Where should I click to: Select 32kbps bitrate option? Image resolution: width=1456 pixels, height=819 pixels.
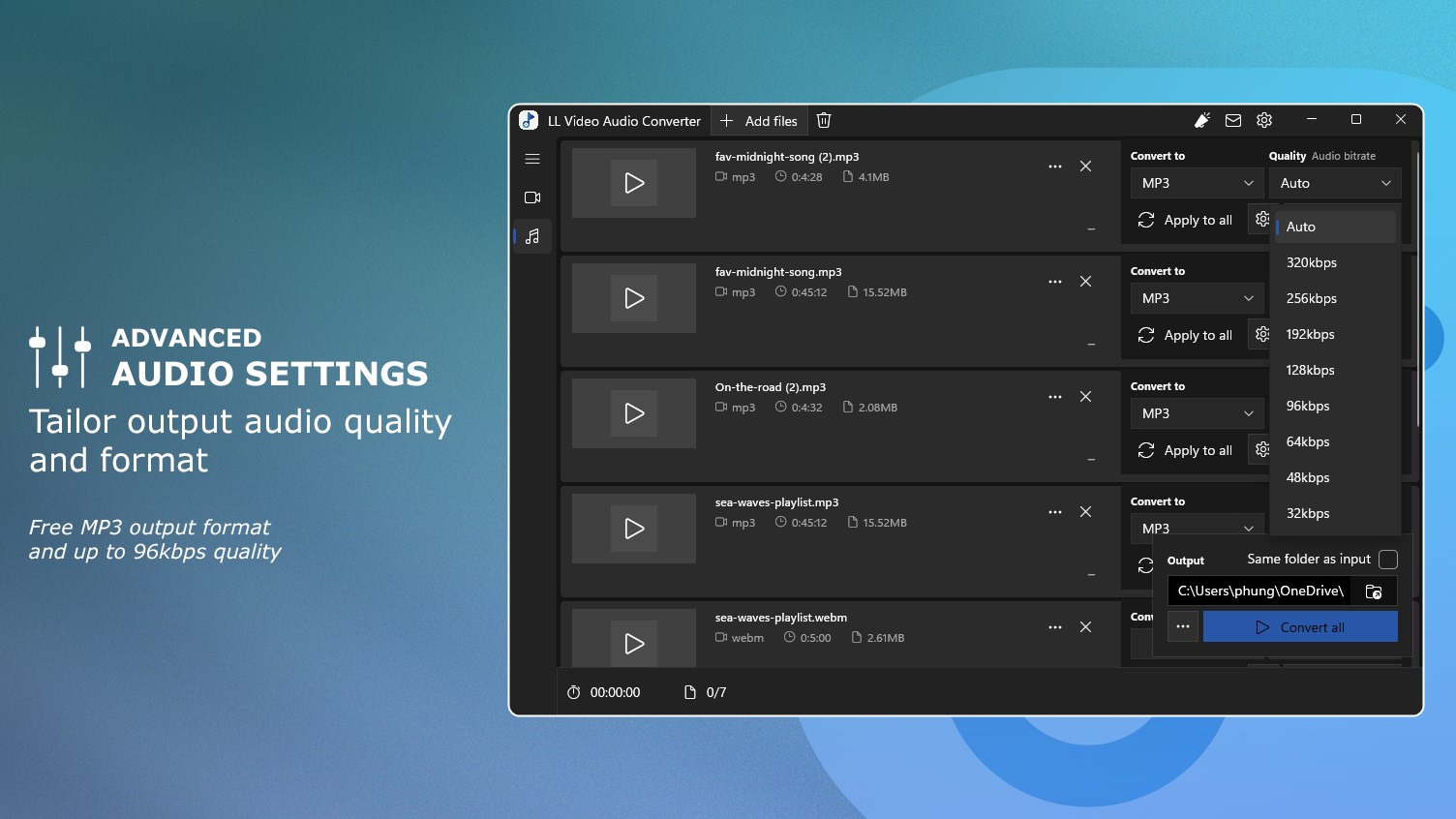[1336, 513]
